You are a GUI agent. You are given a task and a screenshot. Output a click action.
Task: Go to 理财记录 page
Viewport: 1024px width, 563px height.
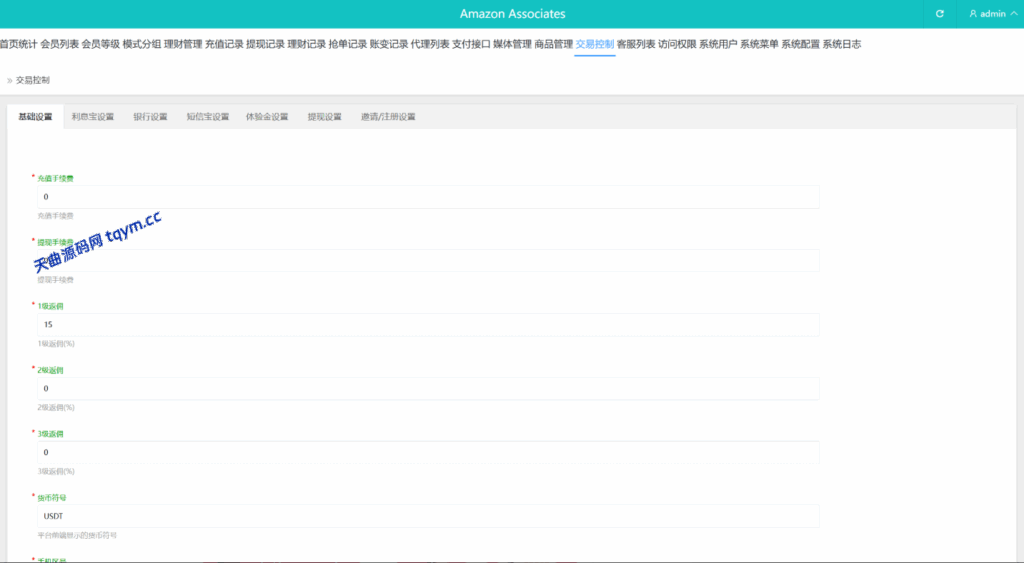(x=306, y=44)
